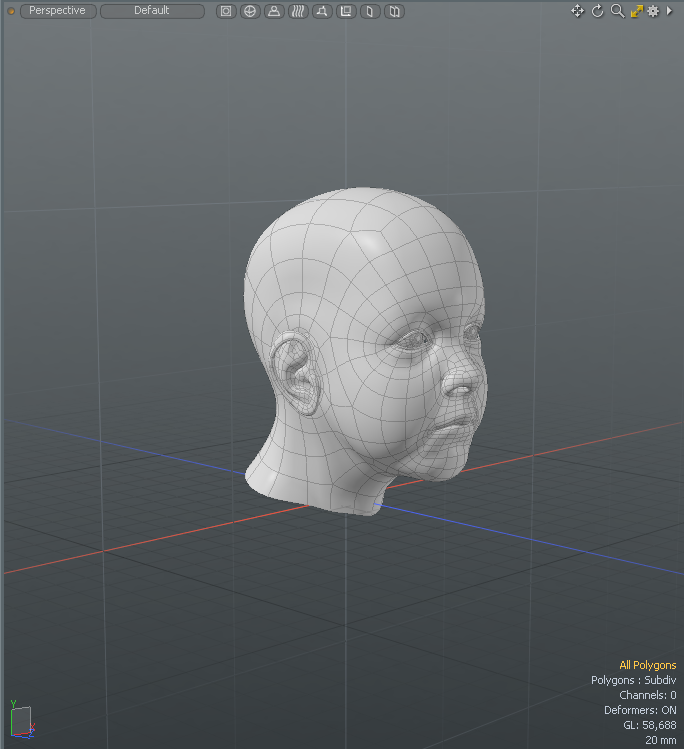Expand the small arrow at toolbar's right end
The image size is (684, 749).
(670, 11)
